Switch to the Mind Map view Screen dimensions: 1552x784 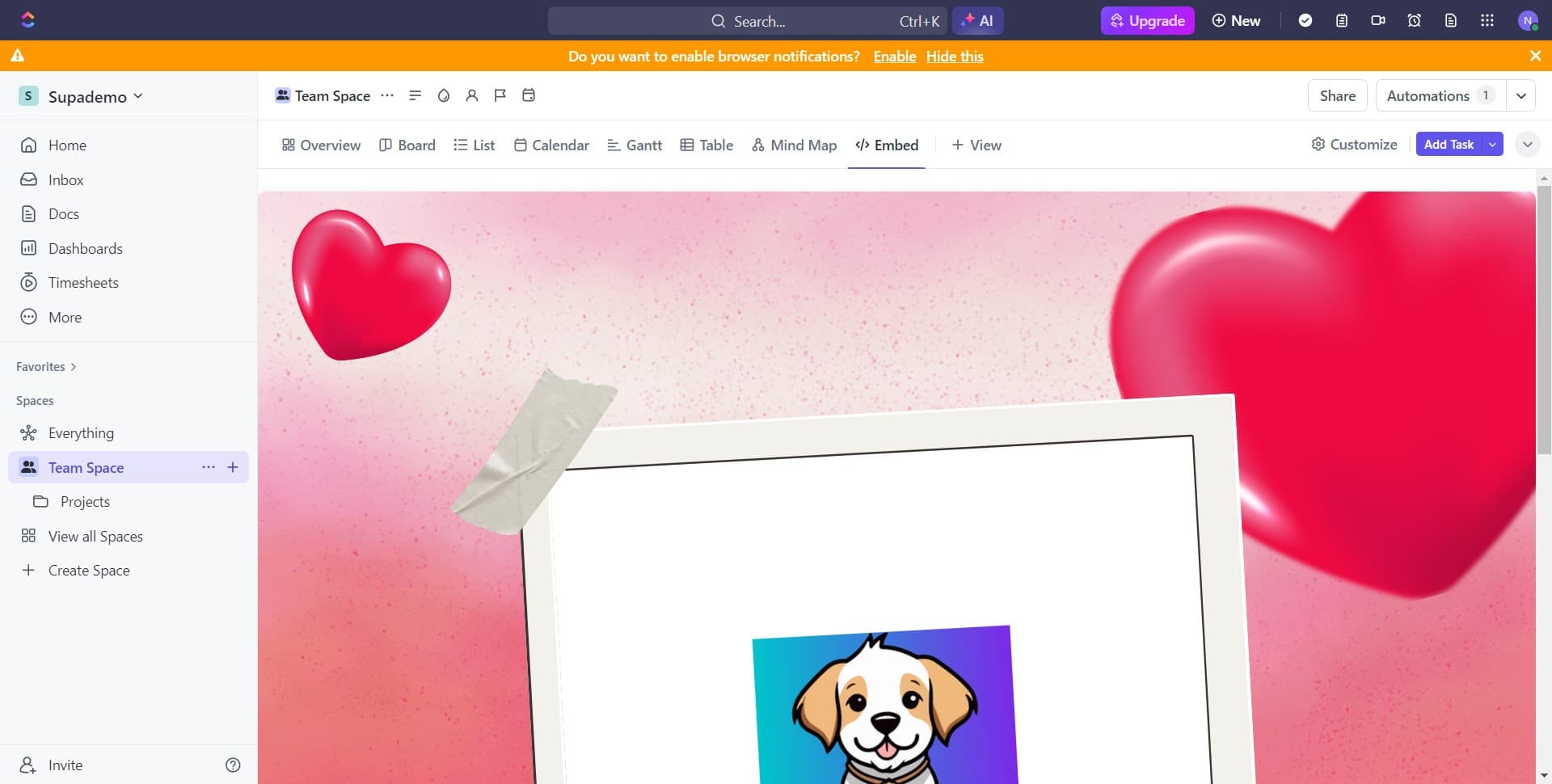coord(794,145)
